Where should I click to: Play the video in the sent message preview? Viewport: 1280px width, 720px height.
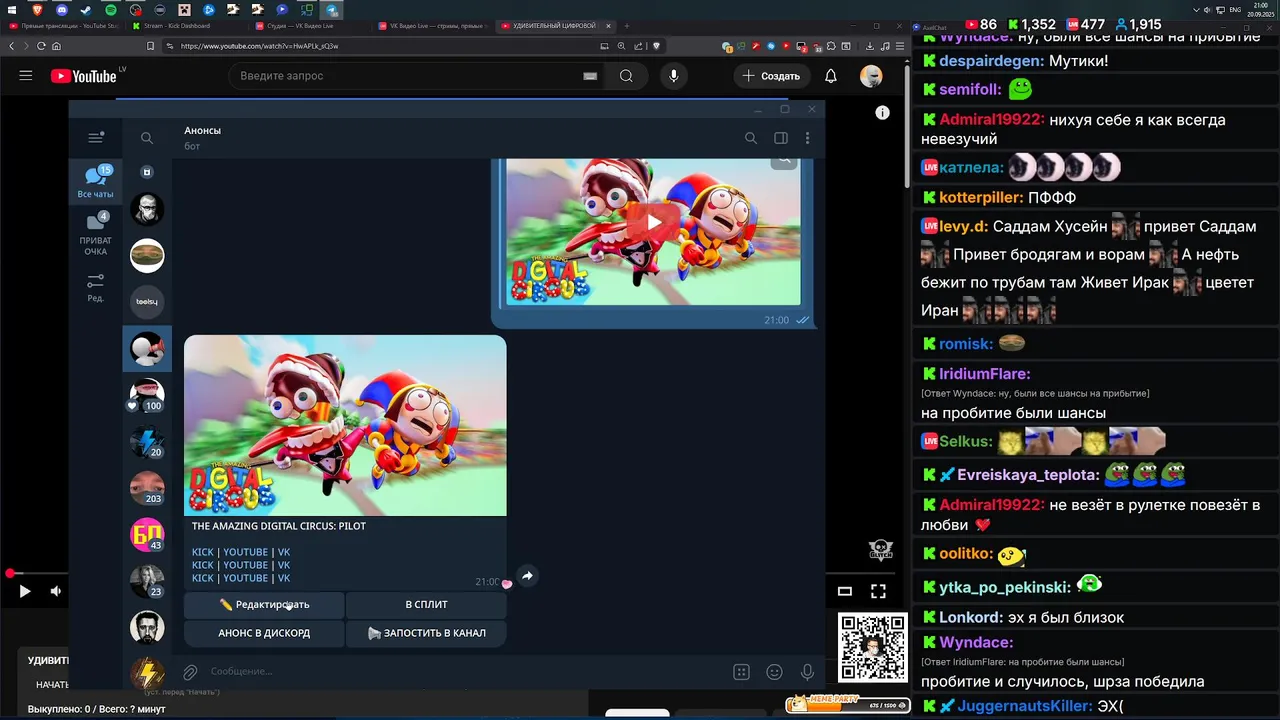(653, 222)
